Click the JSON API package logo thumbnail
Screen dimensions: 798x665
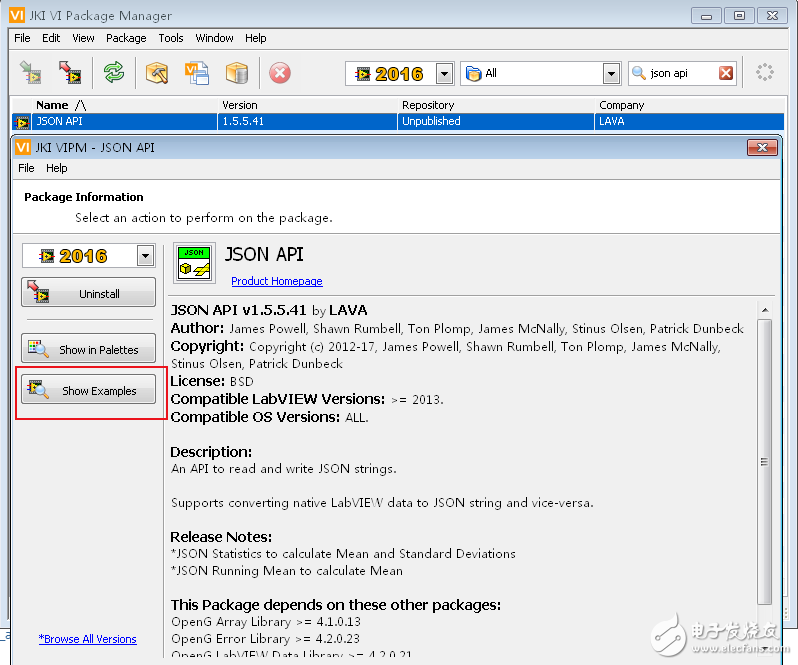click(194, 263)
